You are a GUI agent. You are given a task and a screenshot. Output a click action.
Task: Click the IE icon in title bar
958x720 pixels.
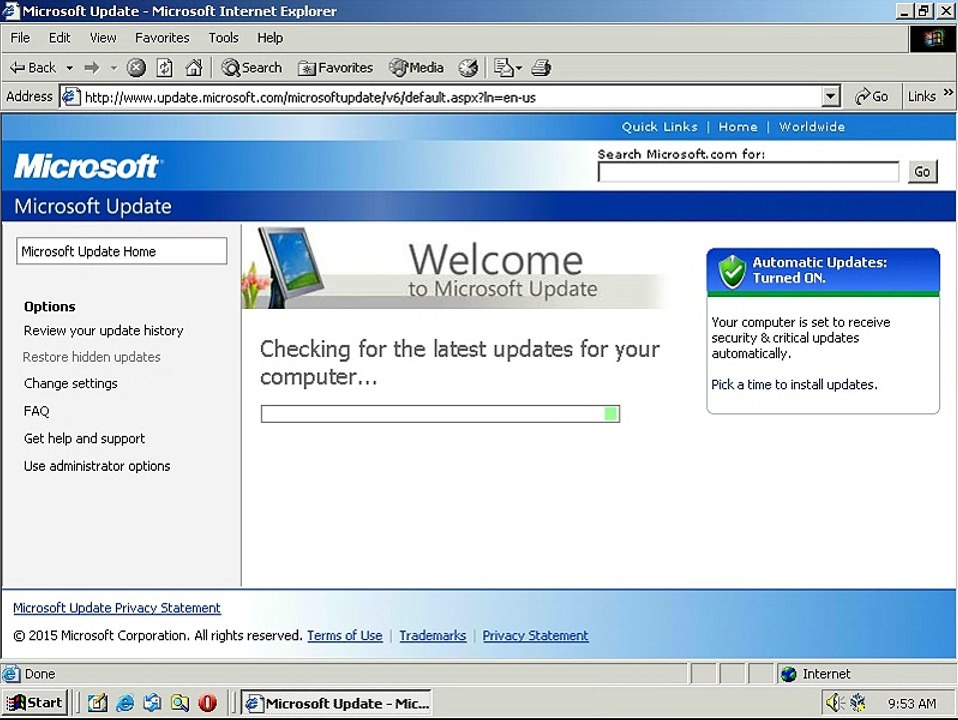(10, 11)
